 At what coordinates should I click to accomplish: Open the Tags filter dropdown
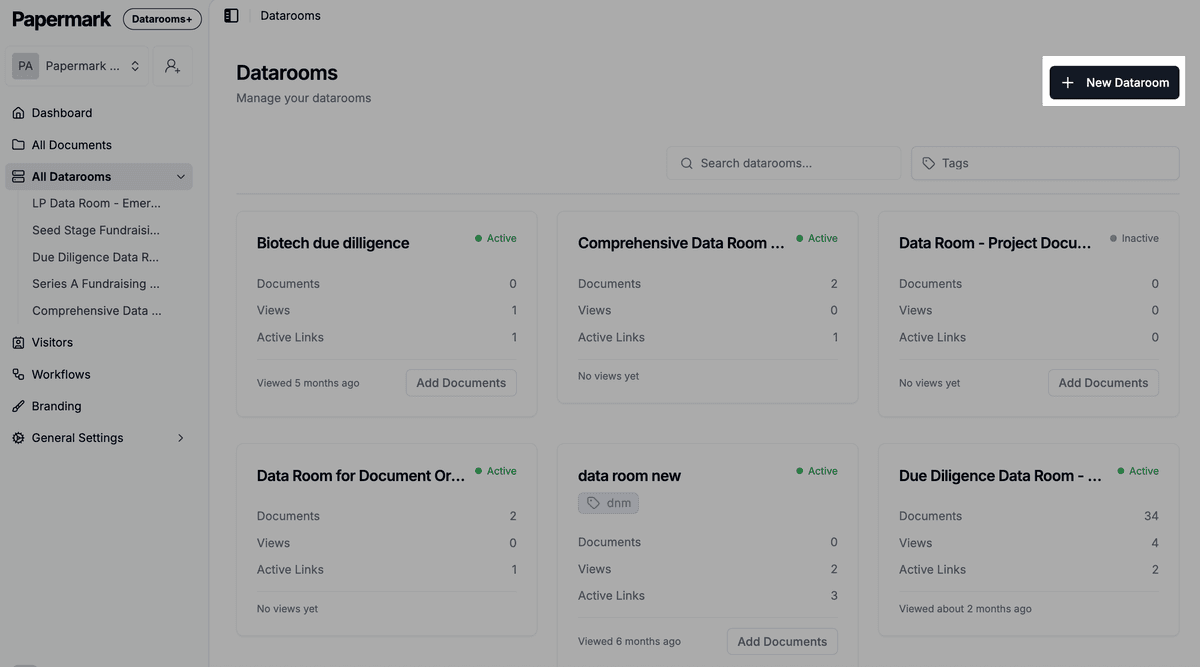[x=1045, y=163]
